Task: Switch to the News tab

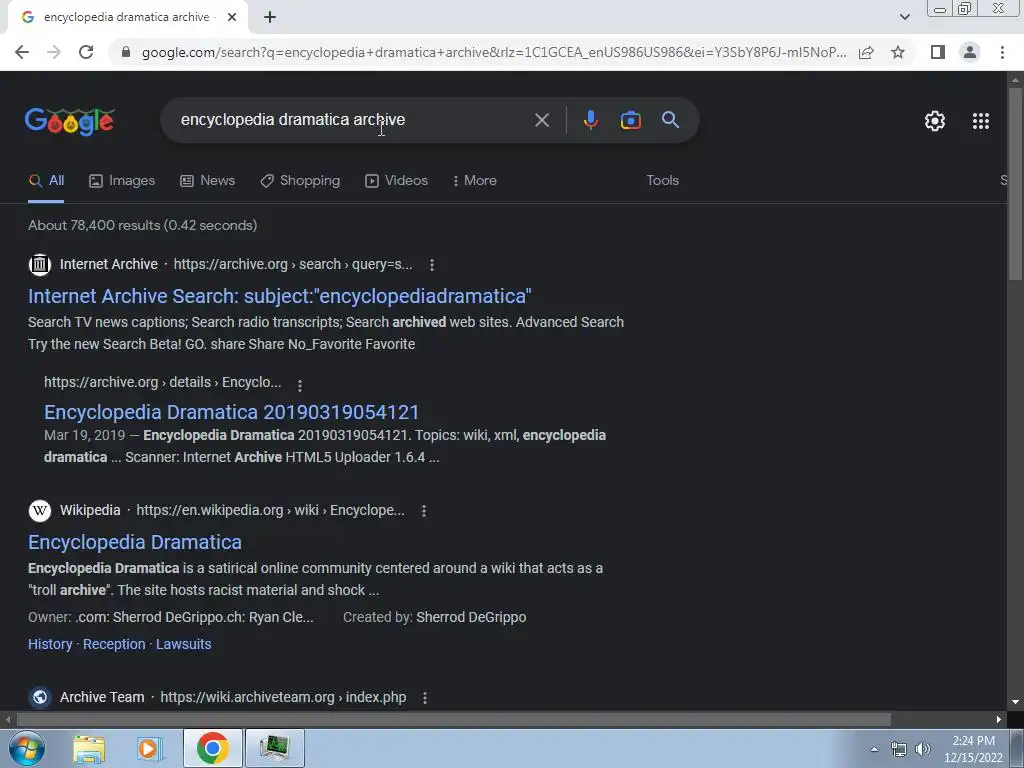Action: 208,181
